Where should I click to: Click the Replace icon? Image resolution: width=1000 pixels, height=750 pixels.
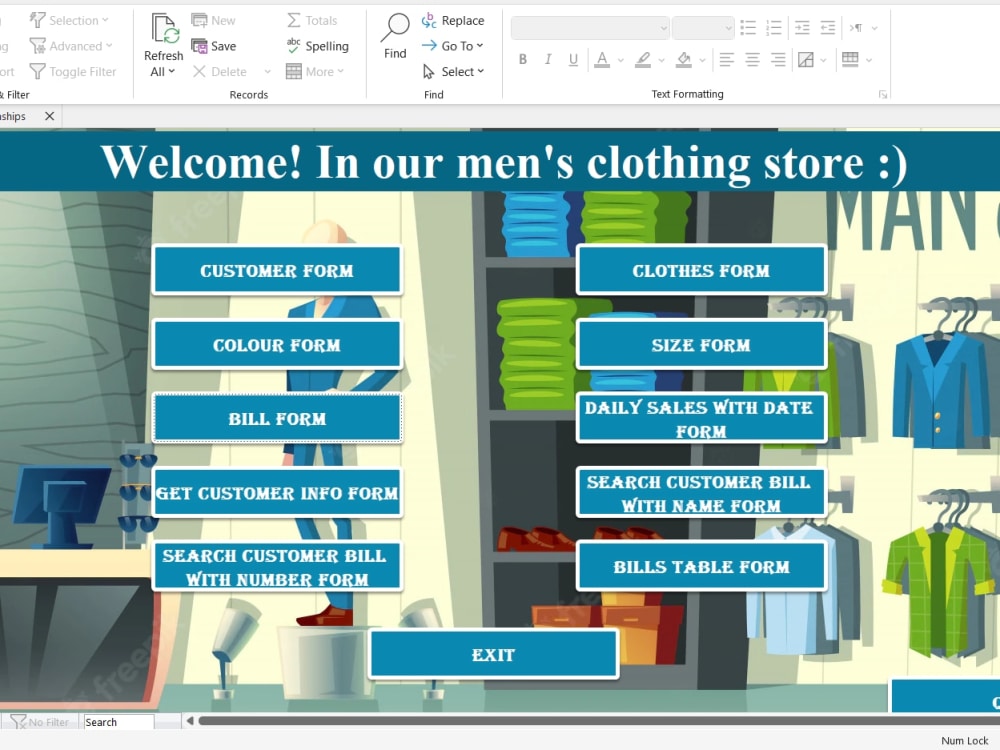click(429, 20)
